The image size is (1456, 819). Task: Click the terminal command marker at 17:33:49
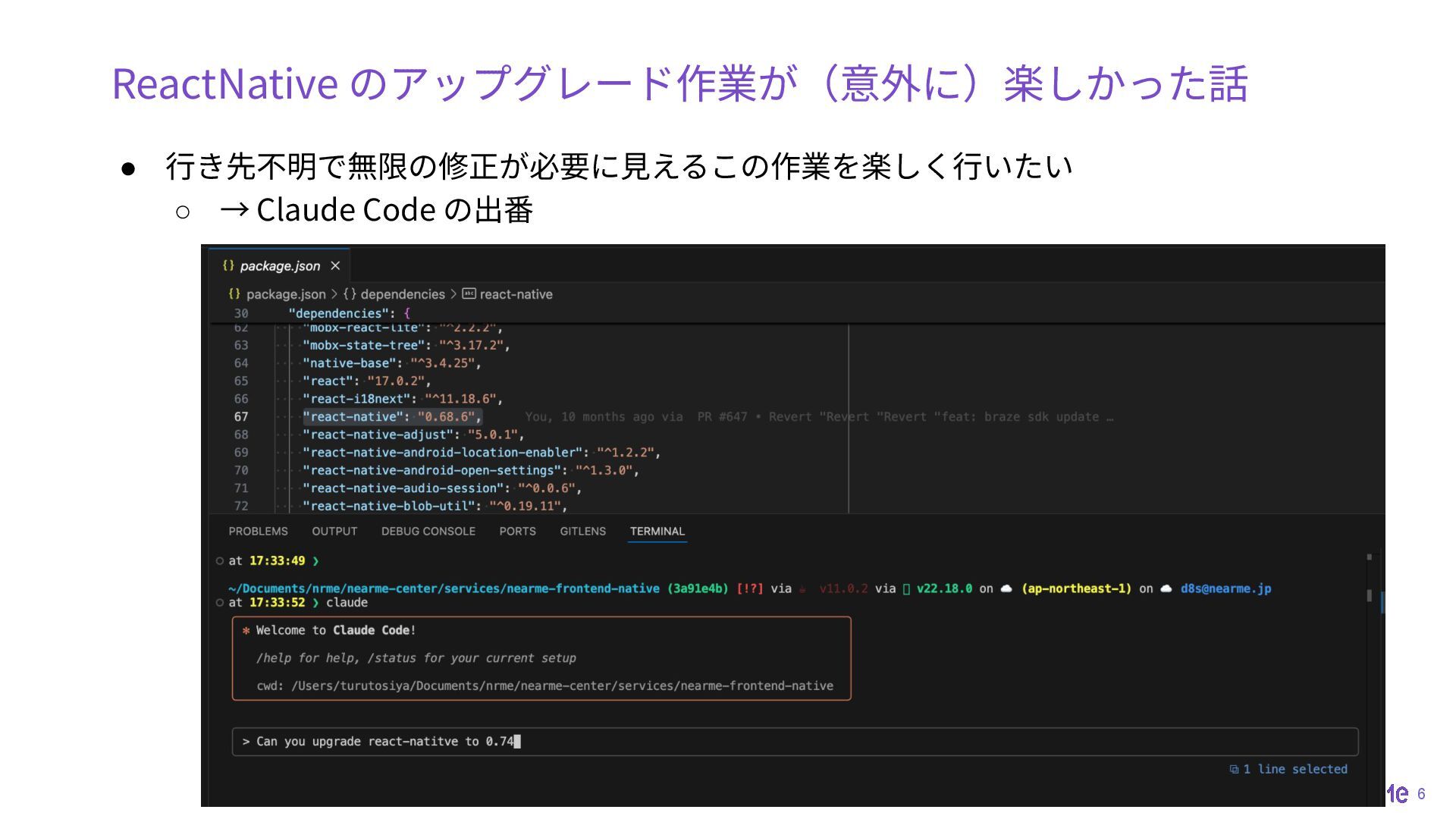[x=220, y=561]
